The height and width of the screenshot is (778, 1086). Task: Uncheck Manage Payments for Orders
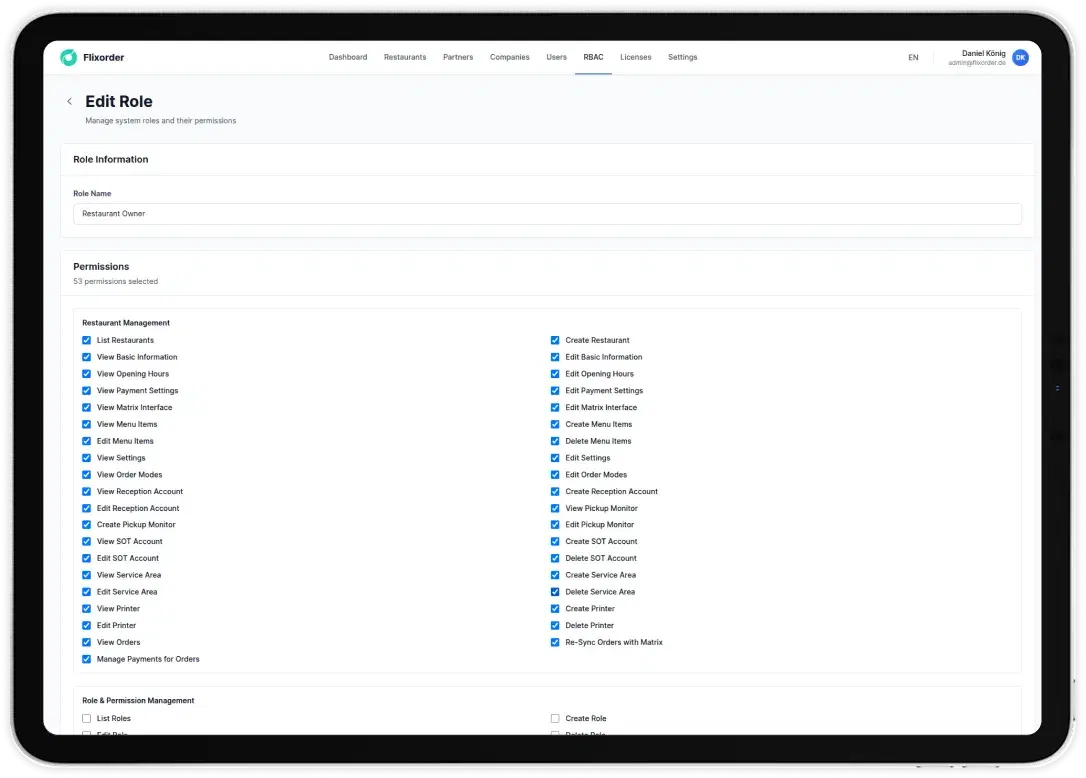pyautogui.click(x=87, y=659)
